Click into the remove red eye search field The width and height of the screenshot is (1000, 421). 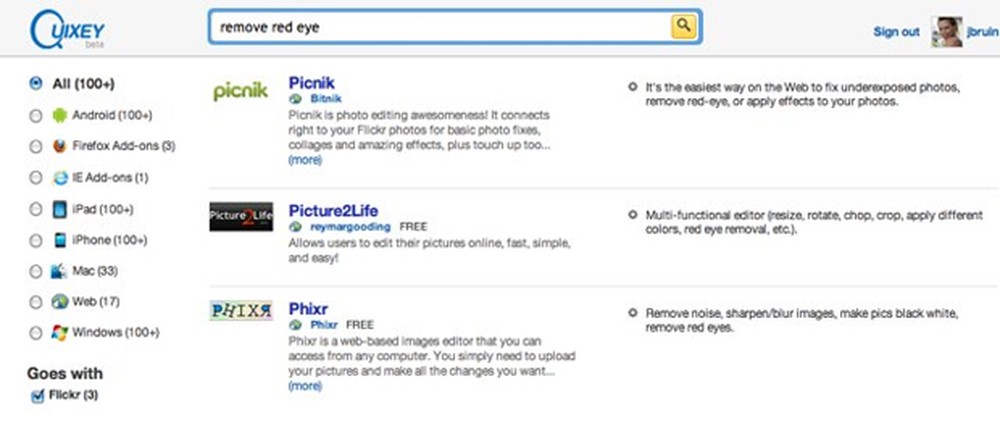(440, 27)
